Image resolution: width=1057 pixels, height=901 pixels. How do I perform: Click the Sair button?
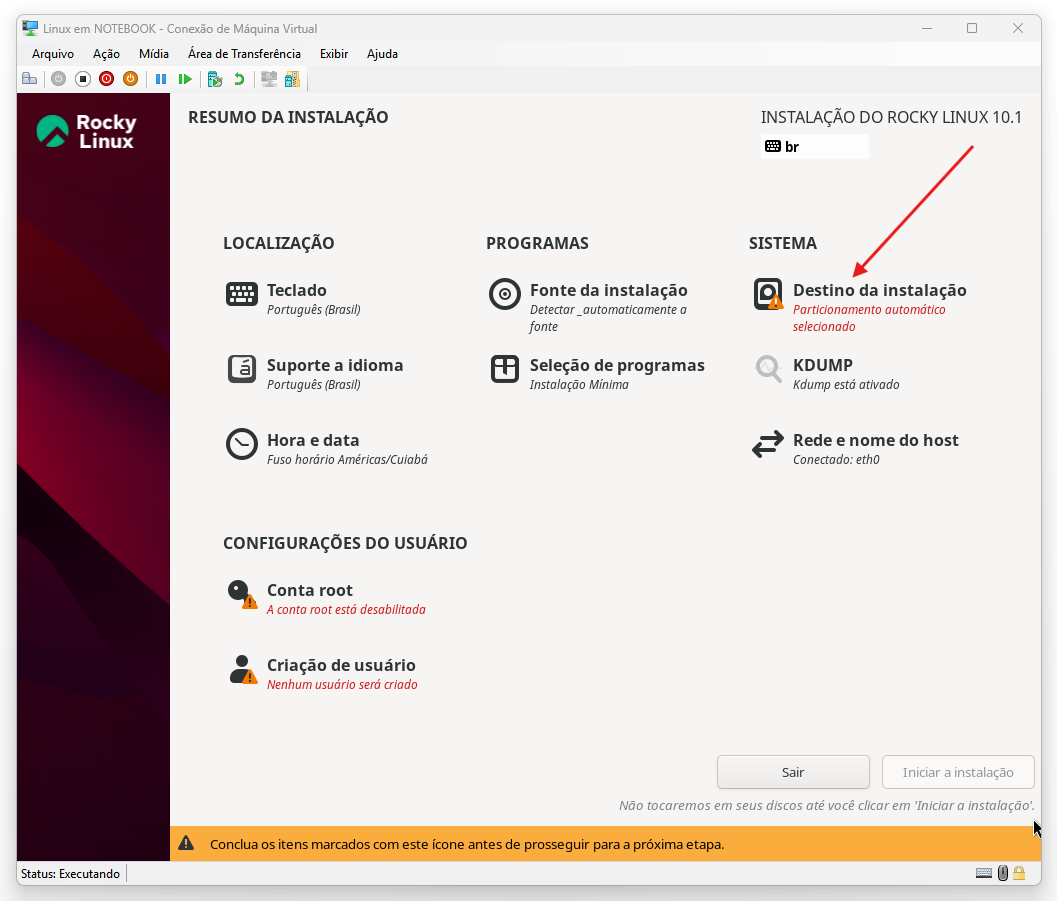[x=793, y=772]
